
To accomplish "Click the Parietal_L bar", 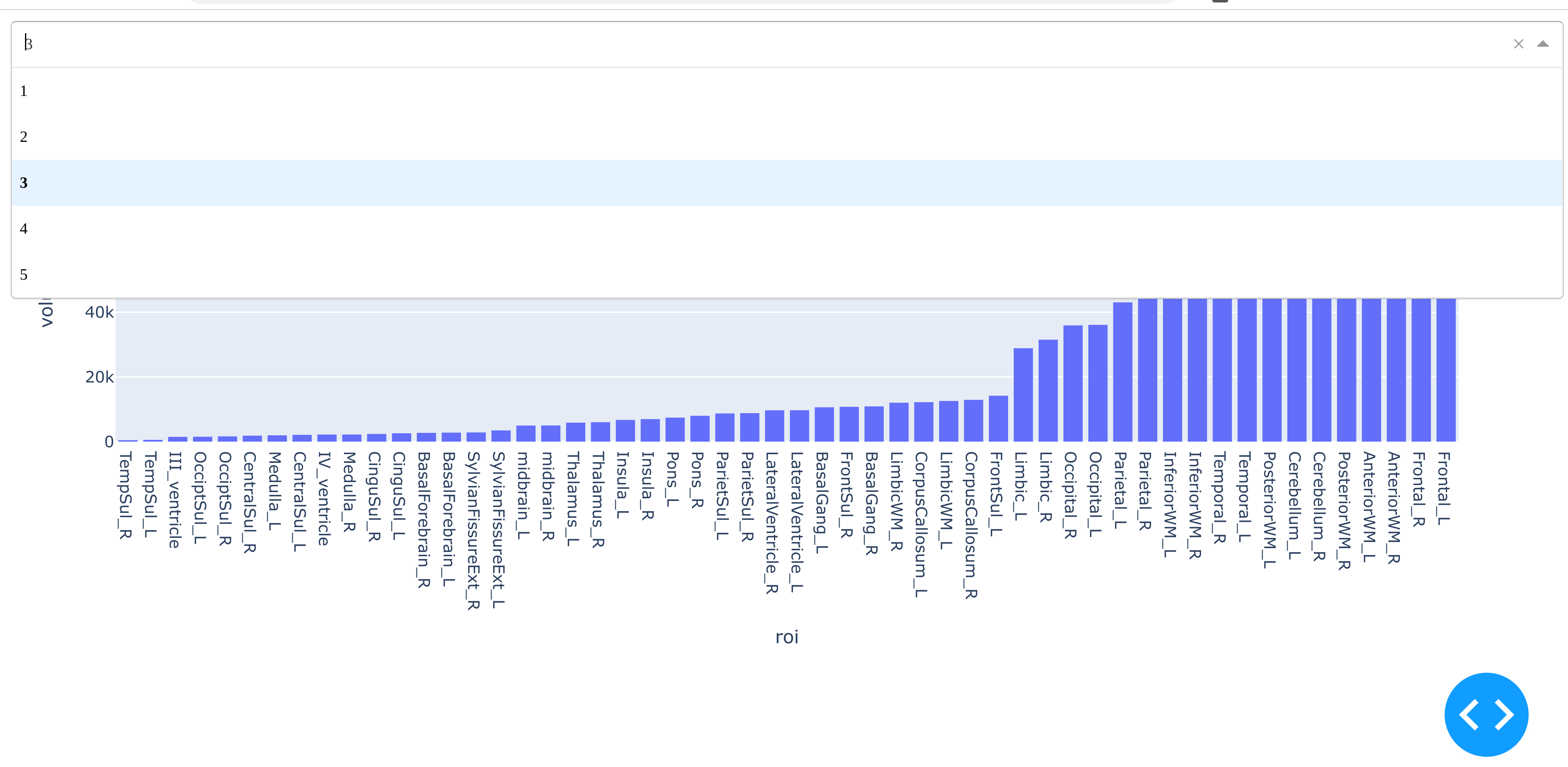I will coord(1122,373).
